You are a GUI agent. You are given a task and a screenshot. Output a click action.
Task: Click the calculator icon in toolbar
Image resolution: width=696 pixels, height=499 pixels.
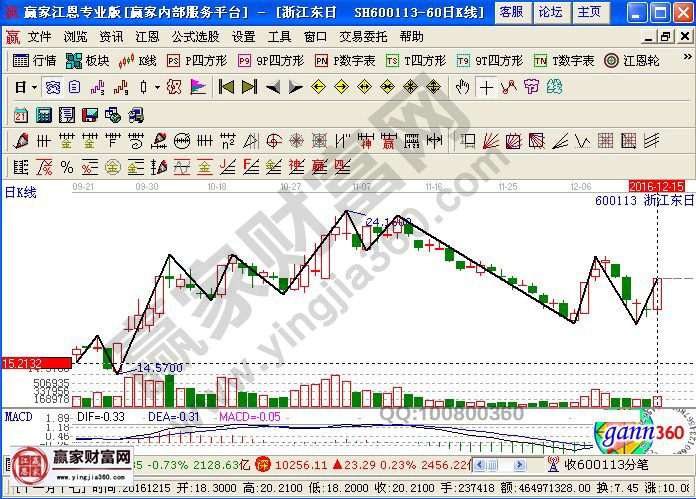[43, 114]
